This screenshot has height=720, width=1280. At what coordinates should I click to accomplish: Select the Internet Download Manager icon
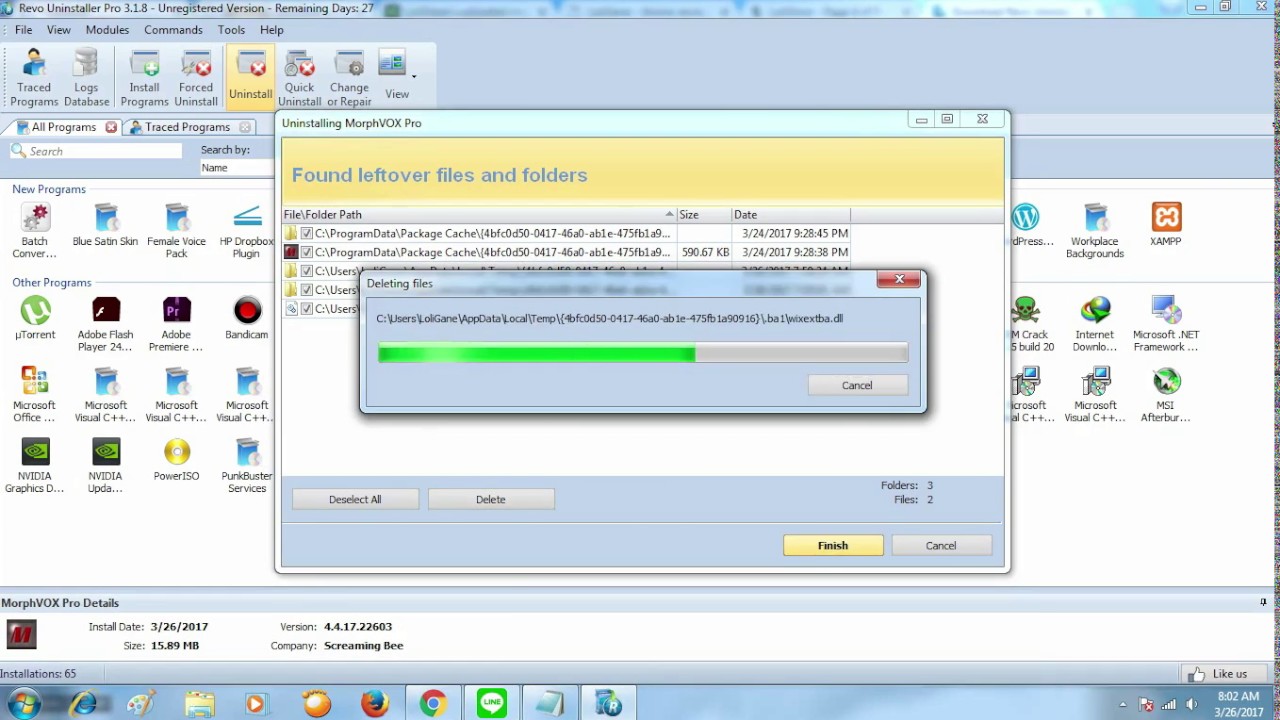point(1095,324)
